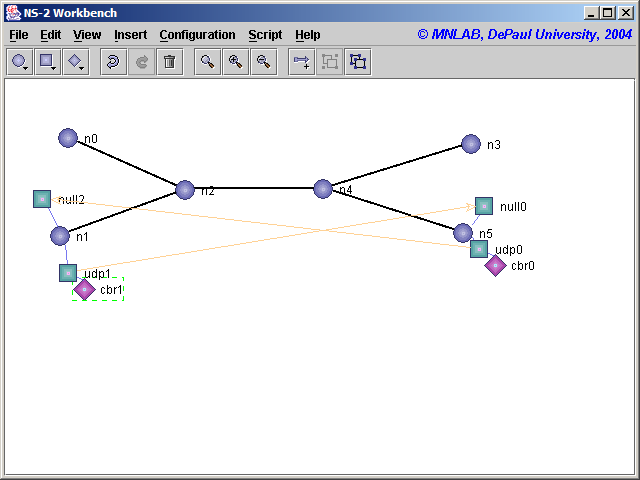
Task: Click the n5 node label
Action: pos(486,234)
